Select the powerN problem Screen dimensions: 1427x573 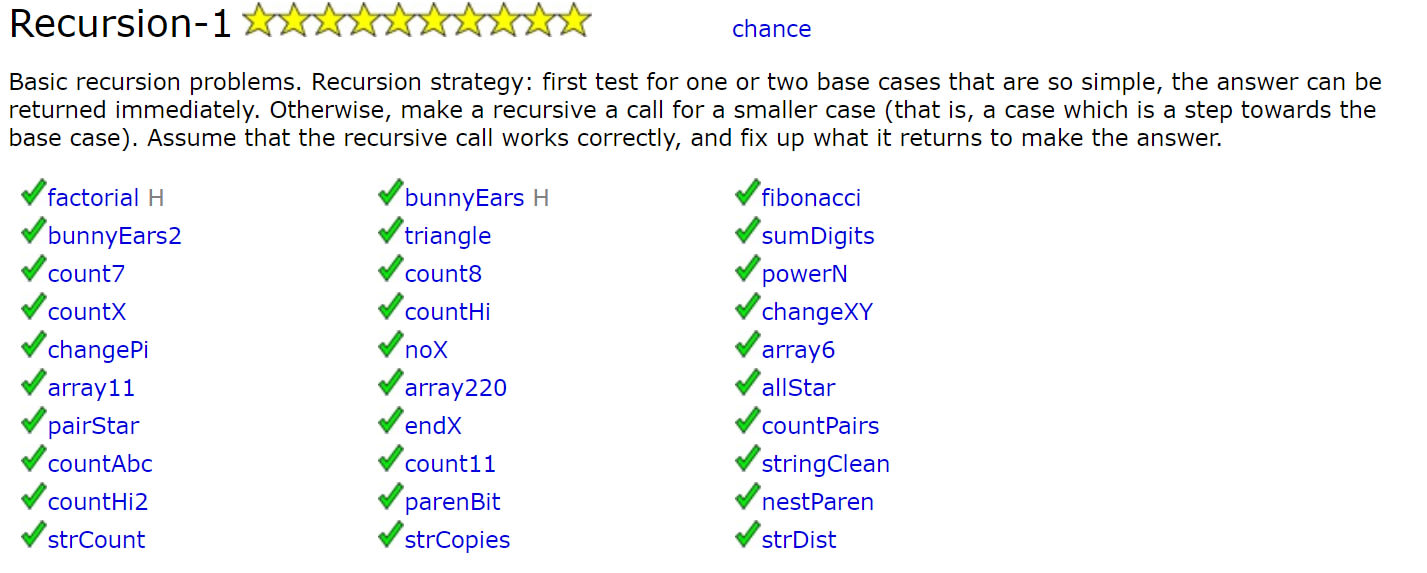pyautogui.click(x=804, y=274)
